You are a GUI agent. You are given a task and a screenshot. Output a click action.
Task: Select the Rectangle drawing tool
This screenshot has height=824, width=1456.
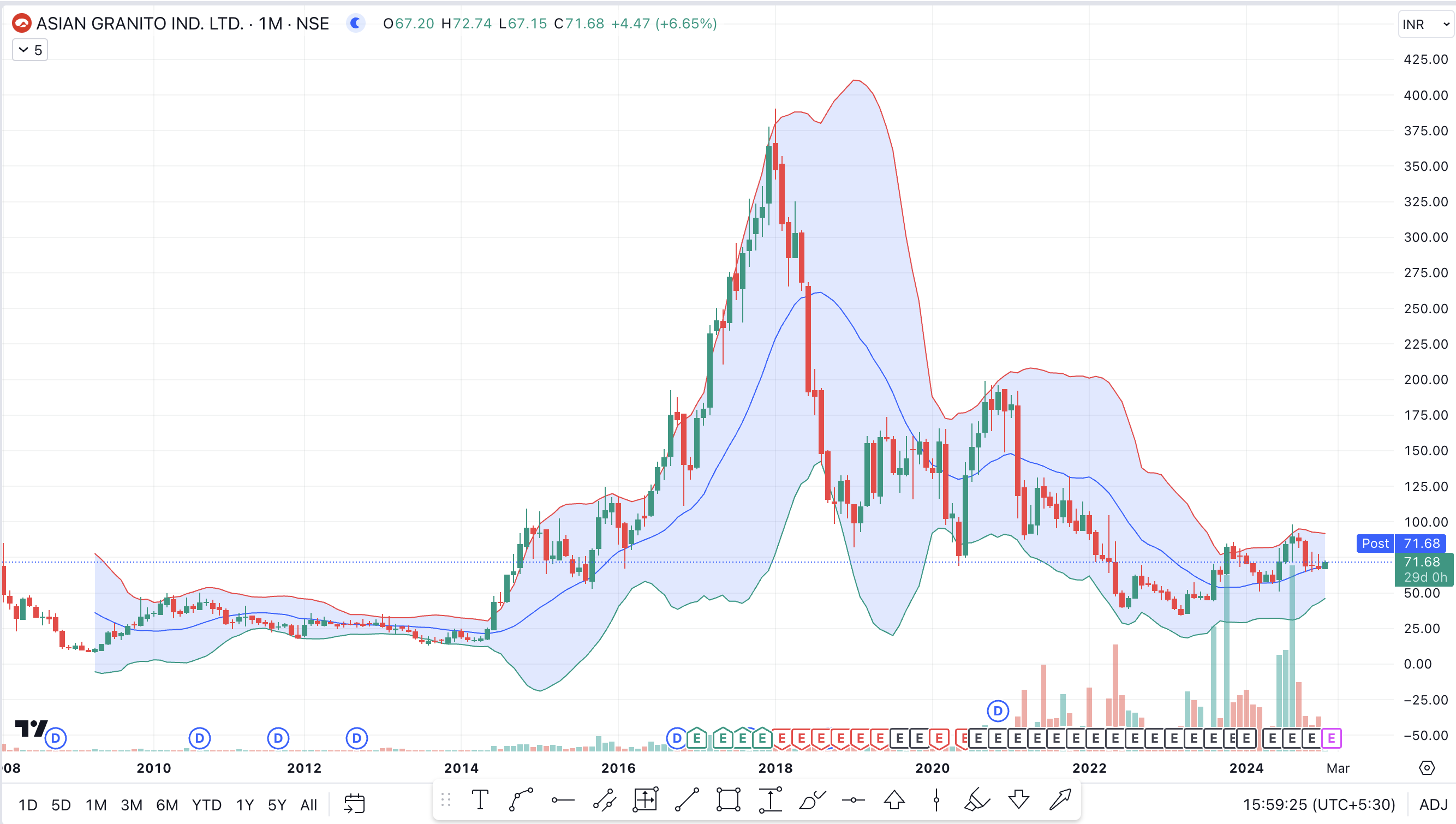(729, 799)
